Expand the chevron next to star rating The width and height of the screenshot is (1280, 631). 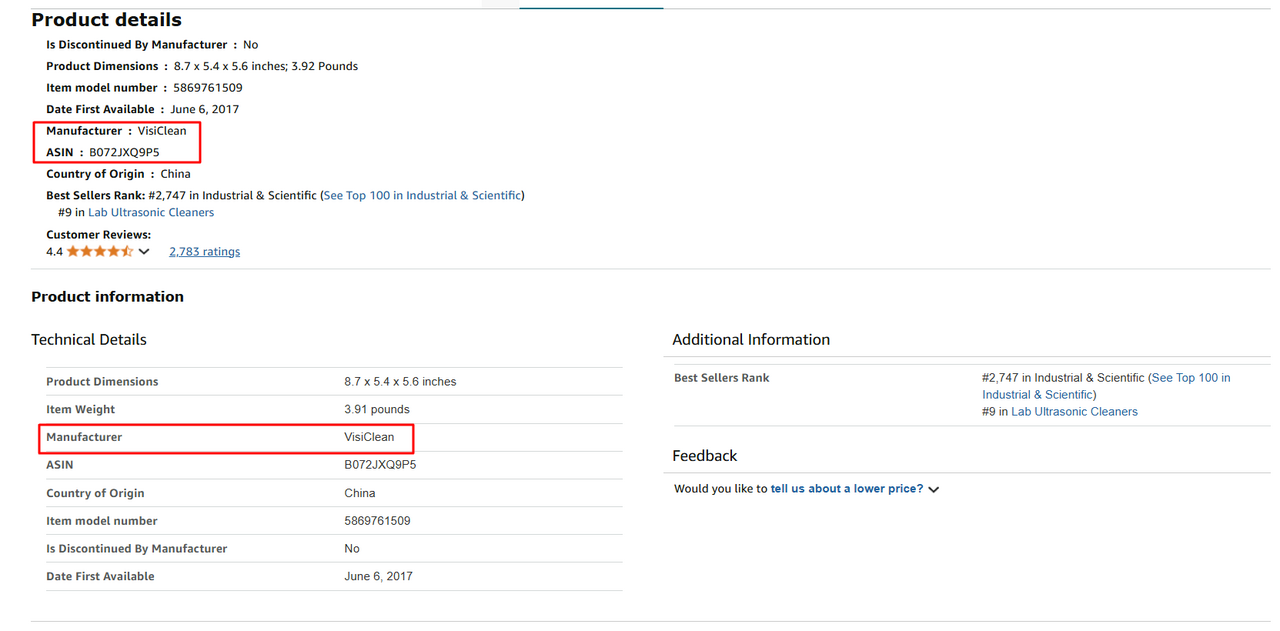(144, 252)
